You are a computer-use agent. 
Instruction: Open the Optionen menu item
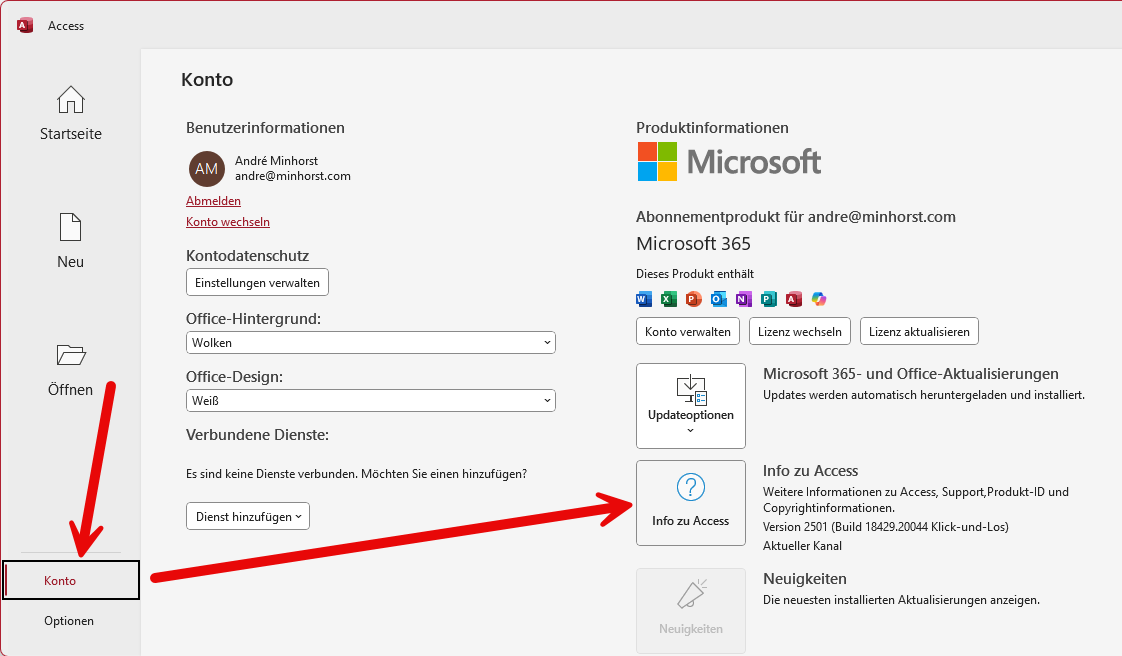[69, 620]
